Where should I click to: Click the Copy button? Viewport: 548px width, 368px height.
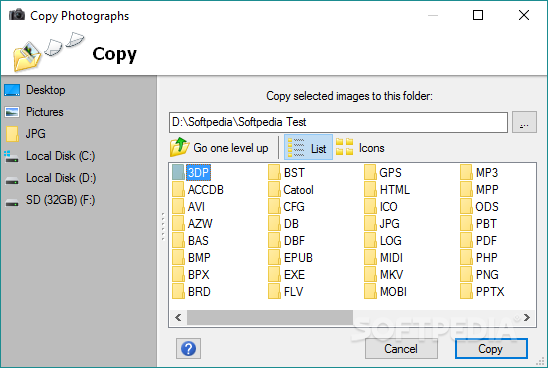click(x=491, y=348)
